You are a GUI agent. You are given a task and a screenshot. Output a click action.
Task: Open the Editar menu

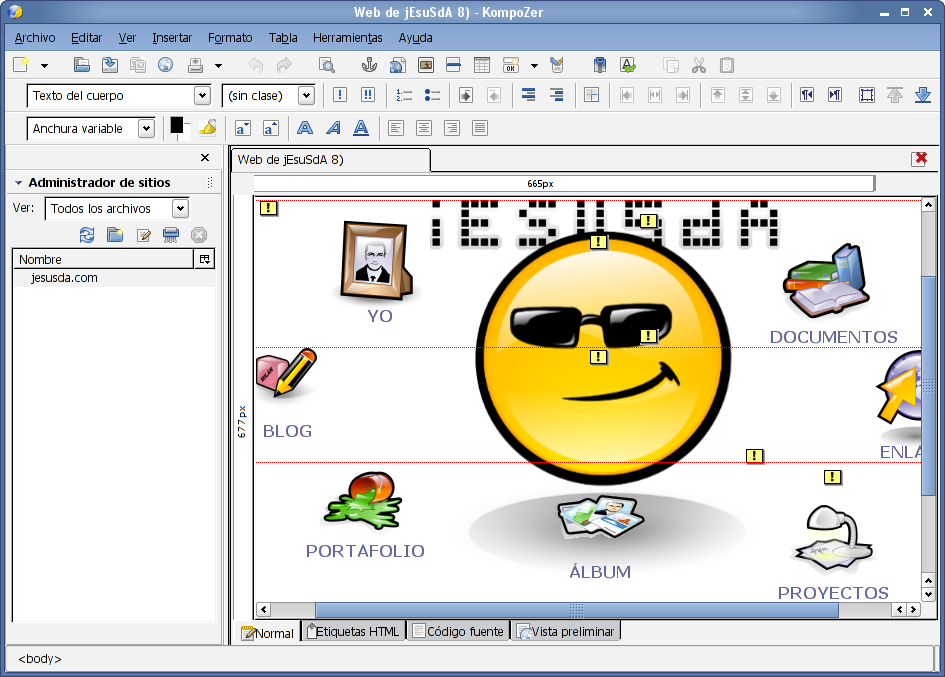coord(86,37)
